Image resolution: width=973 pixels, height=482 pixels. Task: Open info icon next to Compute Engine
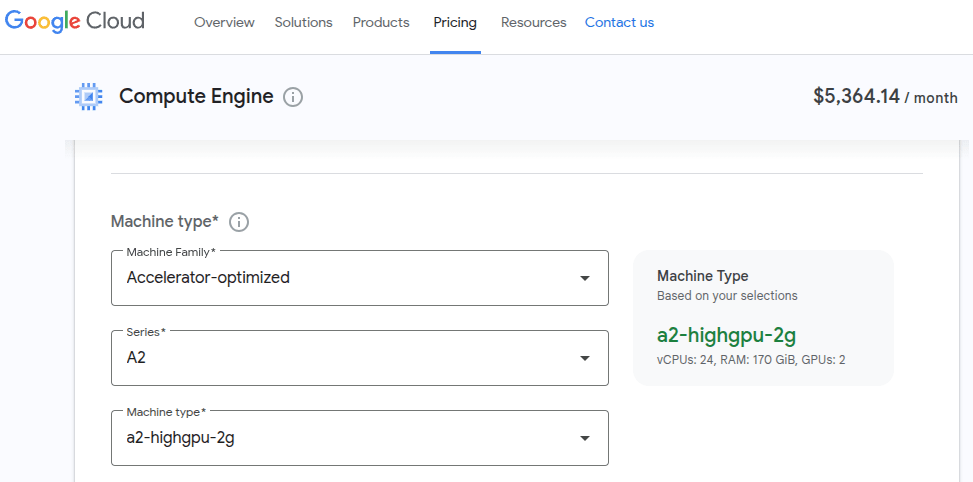tap(293, 97)
